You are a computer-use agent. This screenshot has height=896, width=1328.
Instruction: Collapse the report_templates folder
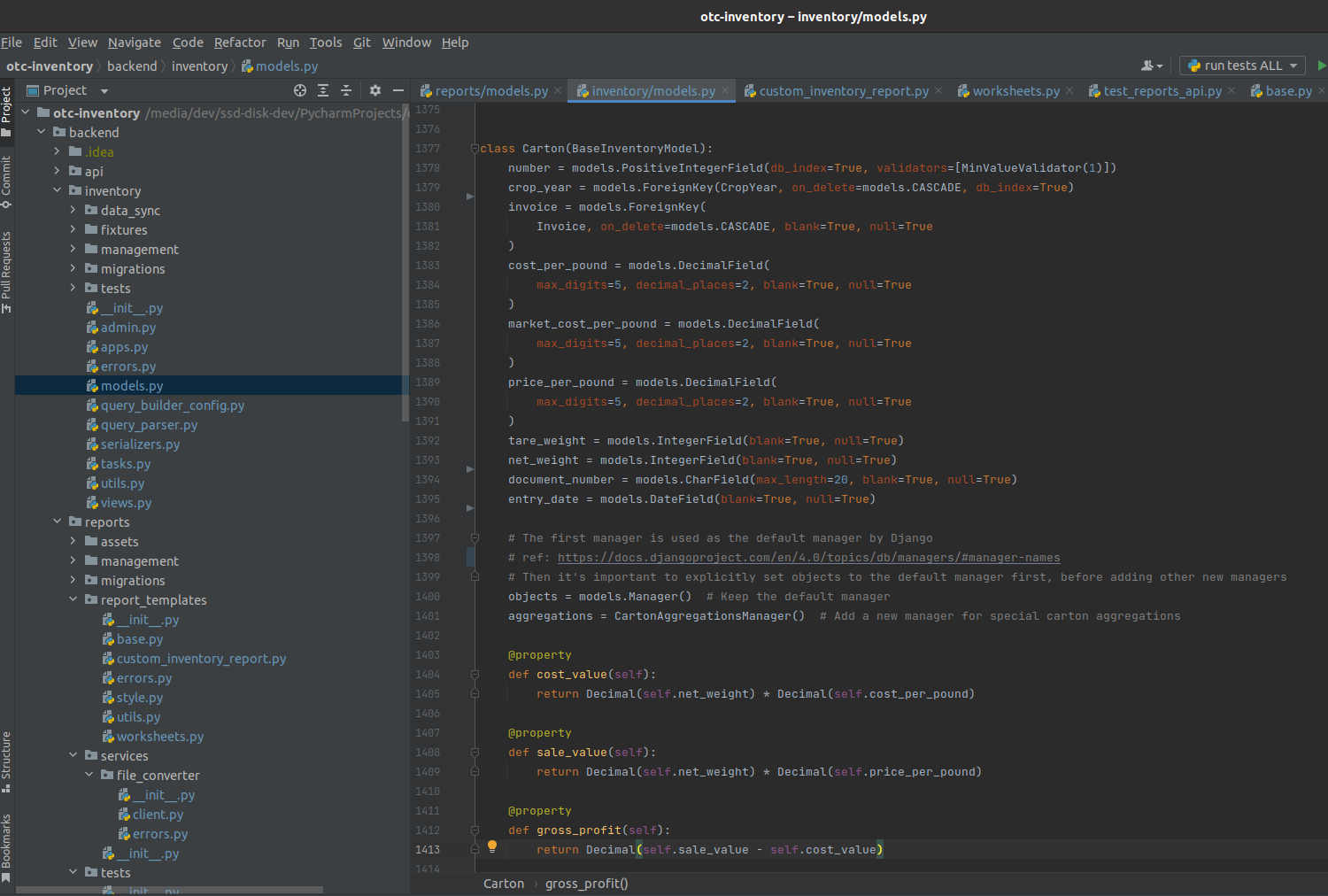point(73,600)
